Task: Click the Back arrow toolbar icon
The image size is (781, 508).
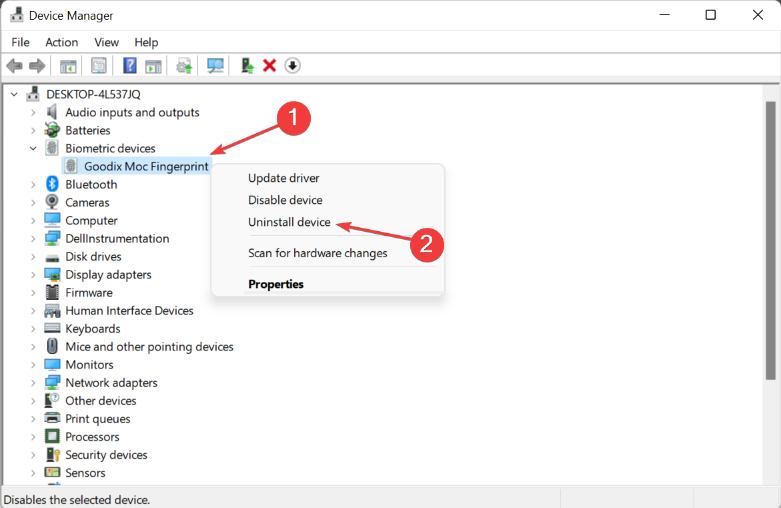Action: coord(14,66)
